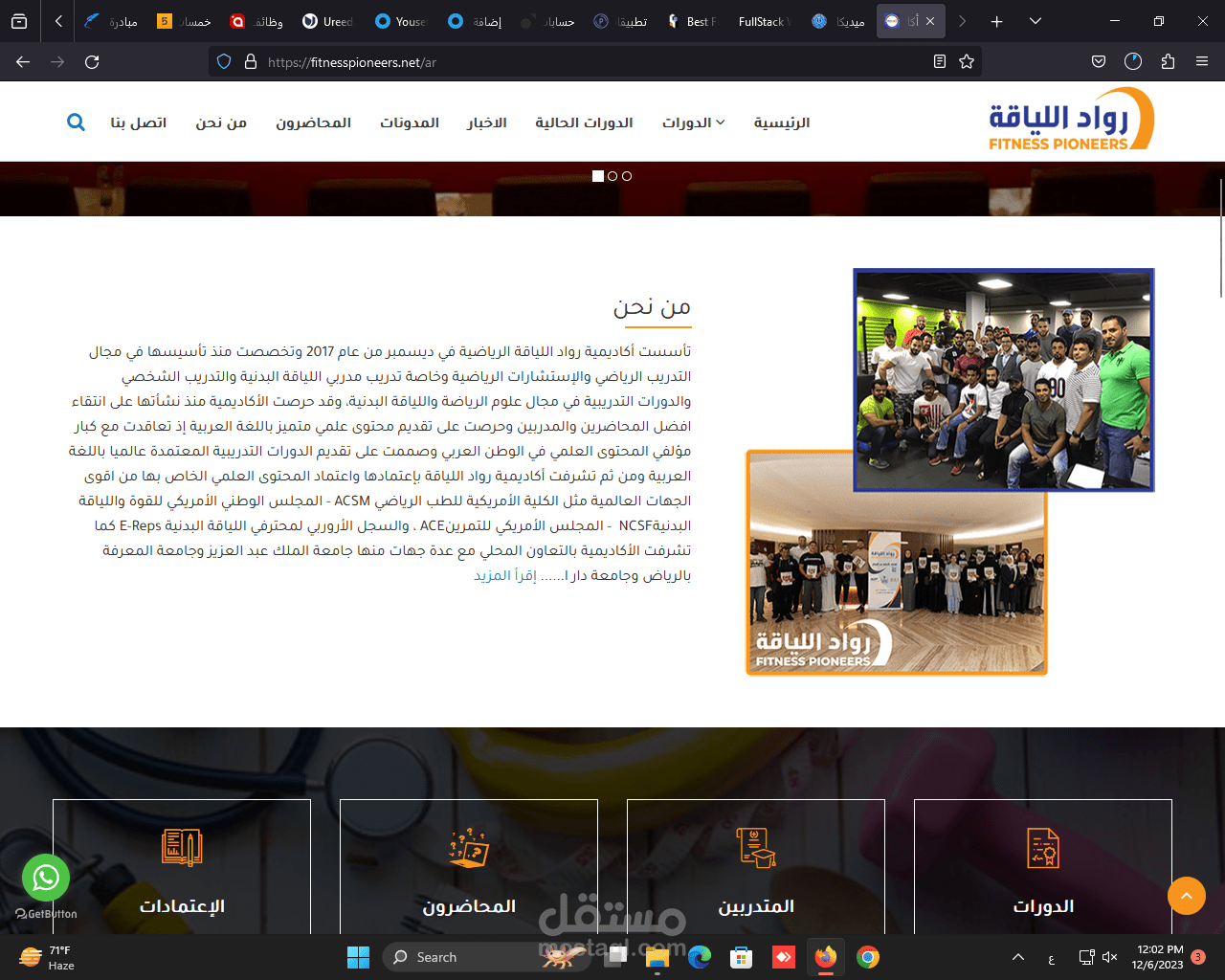Switch to the خمسات browser tab
The image size is (1225, 980).
point(184,21)
